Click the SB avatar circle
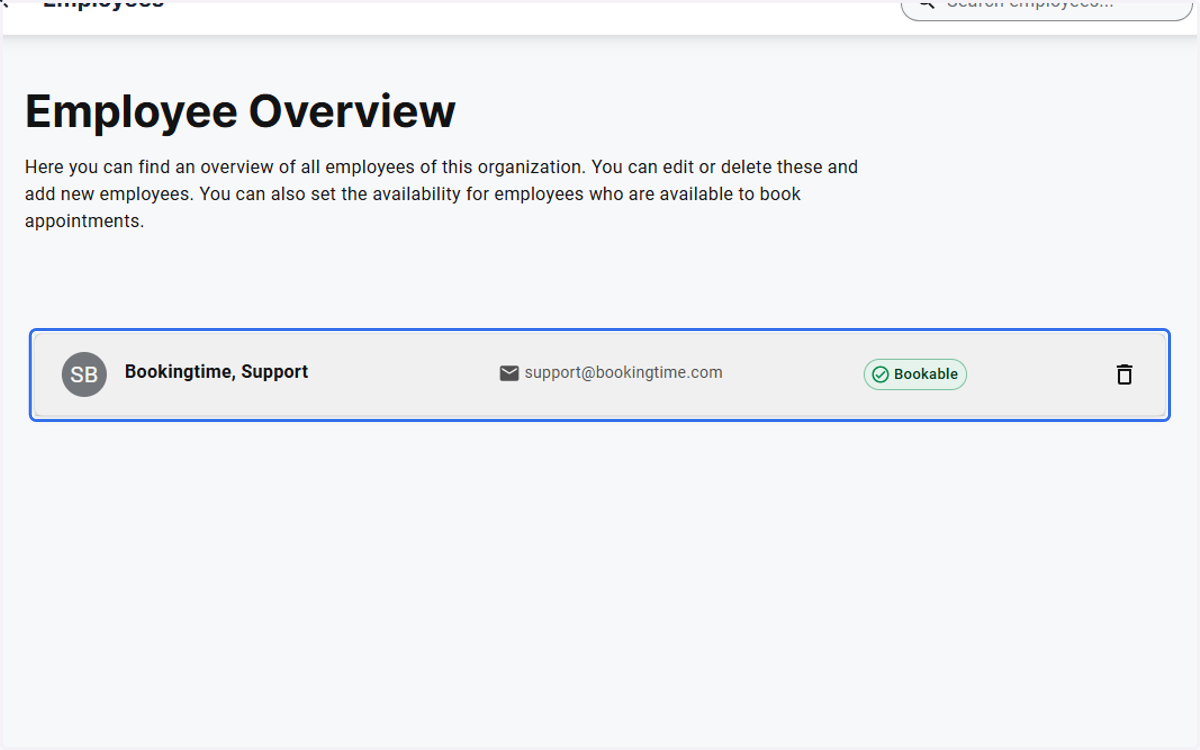 coord(84,374)
